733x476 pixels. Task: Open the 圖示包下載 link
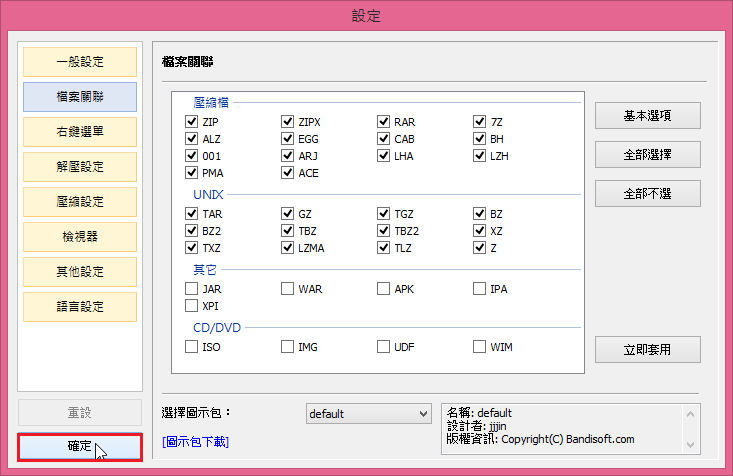tap(195, 442)
